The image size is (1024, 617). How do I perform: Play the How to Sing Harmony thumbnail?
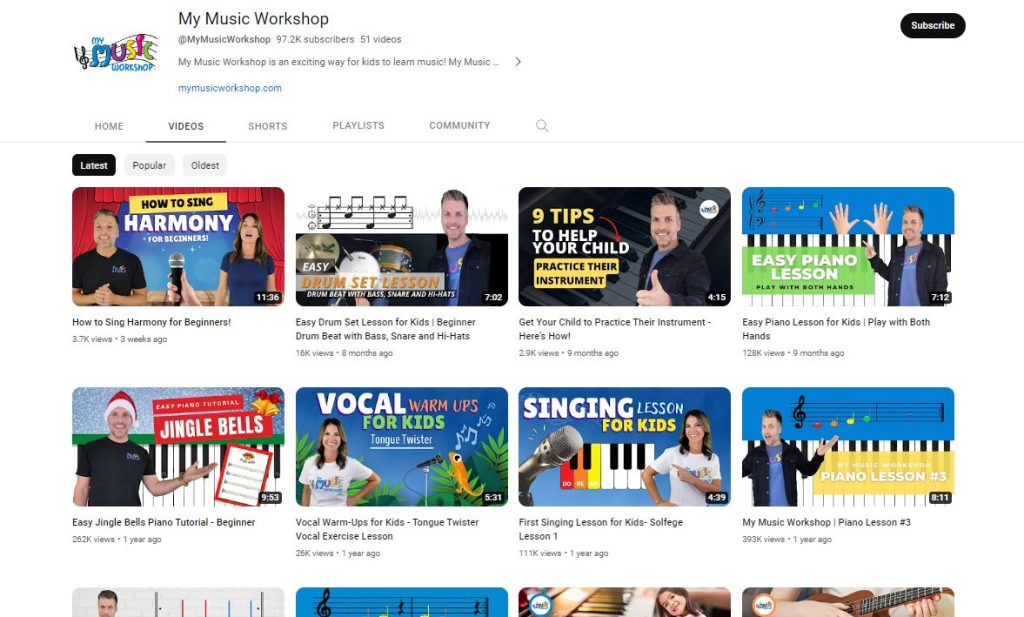178,246
